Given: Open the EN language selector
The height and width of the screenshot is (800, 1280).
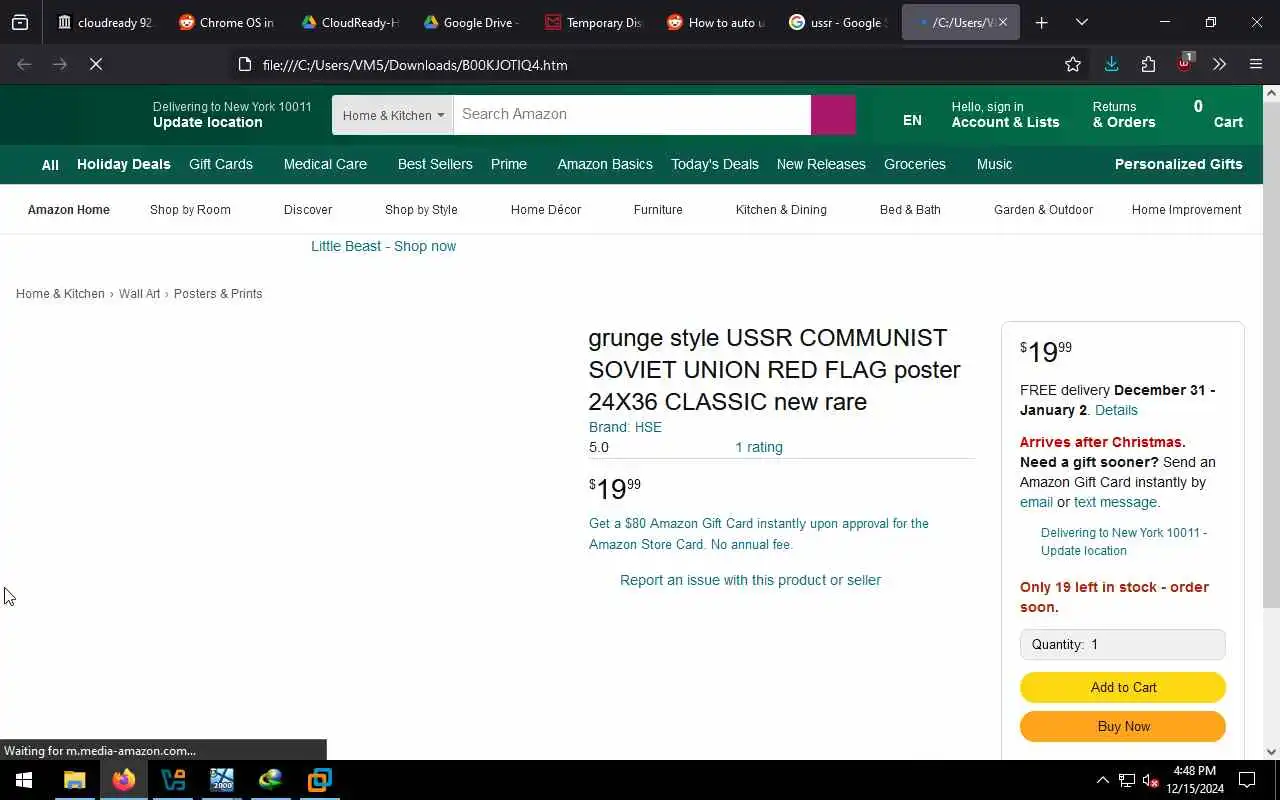Looking at the screenshot, I should pos(912,120).
